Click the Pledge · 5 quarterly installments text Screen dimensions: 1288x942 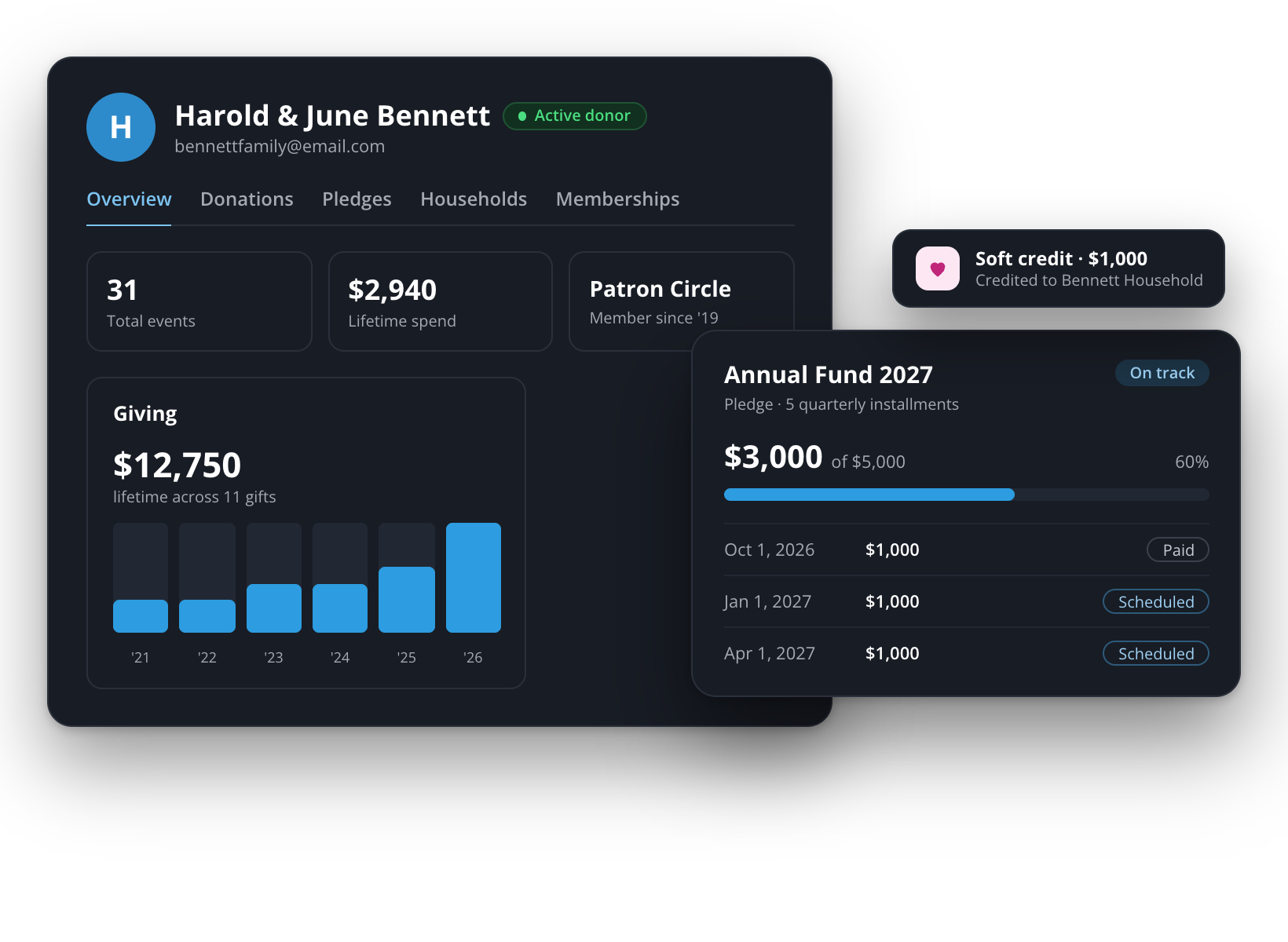841,404
